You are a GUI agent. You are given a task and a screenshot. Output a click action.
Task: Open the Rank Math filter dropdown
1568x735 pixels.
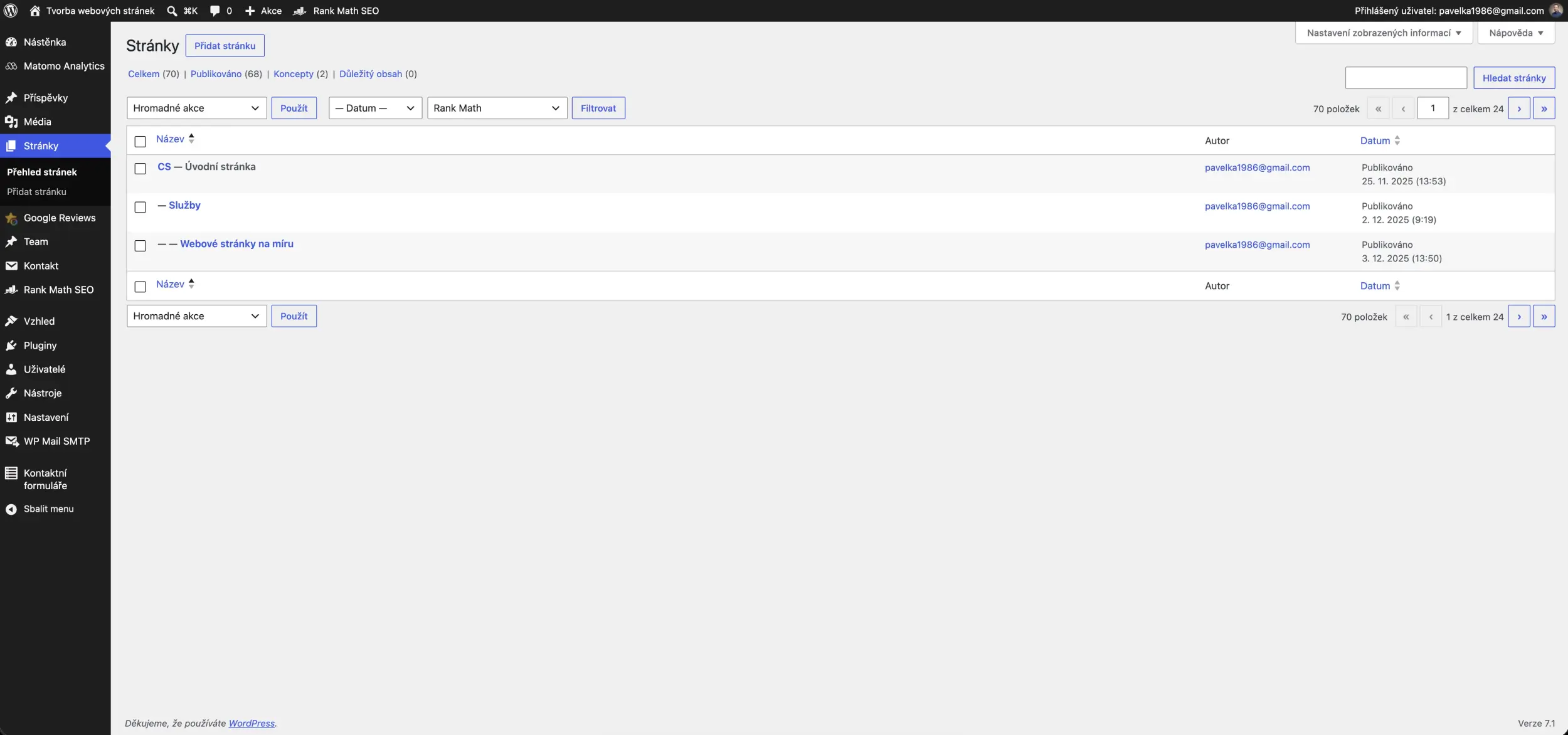497,108
